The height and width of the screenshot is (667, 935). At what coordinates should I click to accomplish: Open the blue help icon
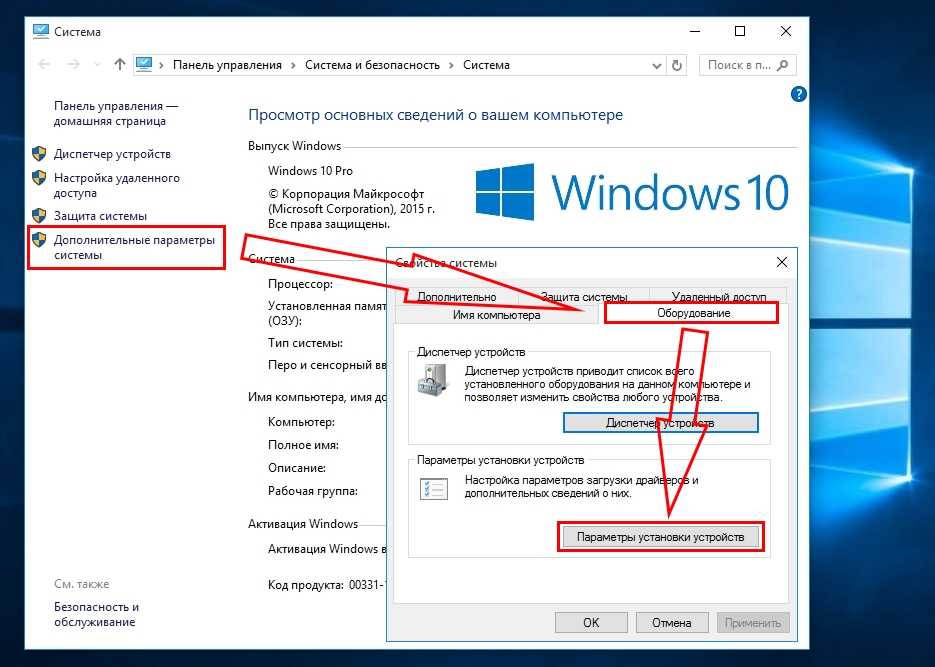[x=798, y=94]
